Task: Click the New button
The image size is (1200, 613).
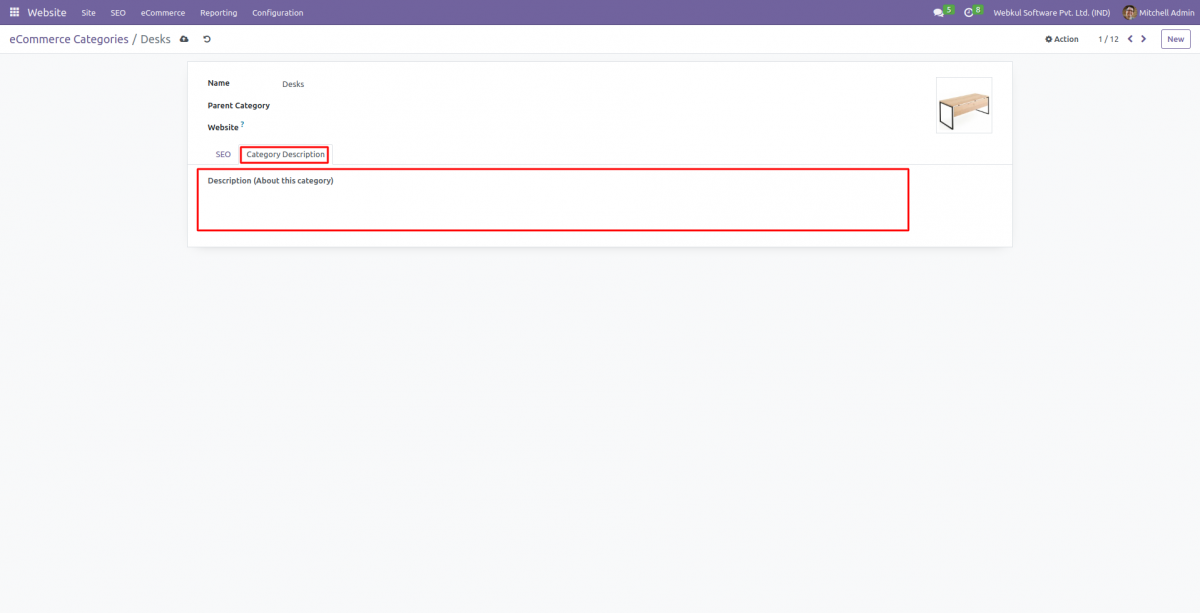Action: click(x=1175, y=38)
